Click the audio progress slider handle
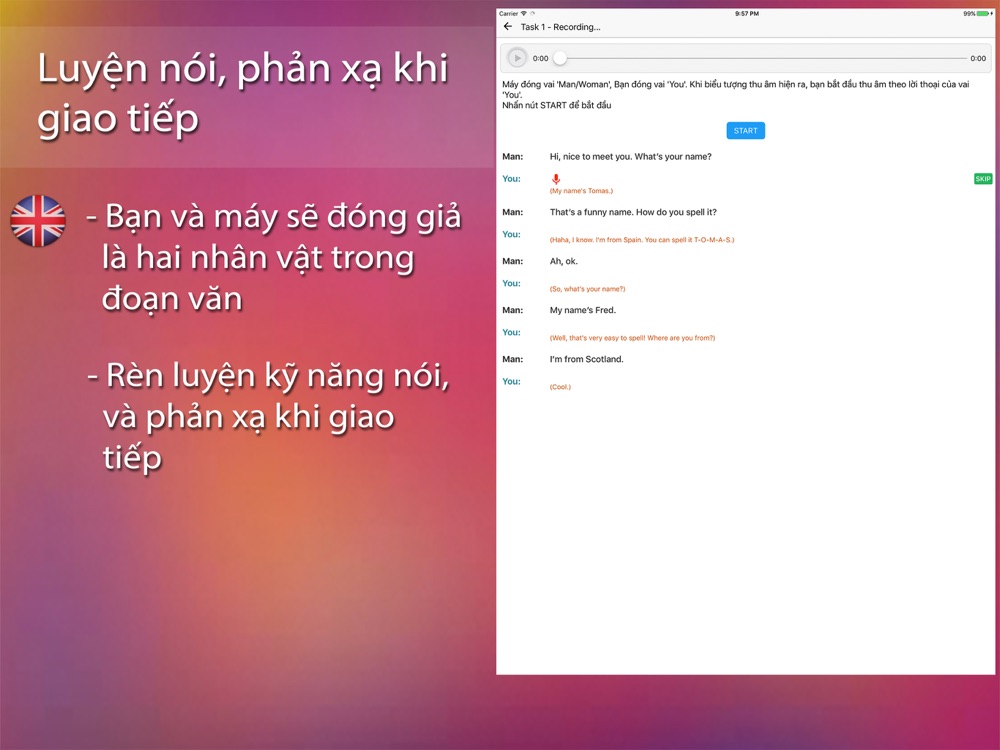Image resolution: width=1000 pixels, height=750 pixels. [560, 58]
